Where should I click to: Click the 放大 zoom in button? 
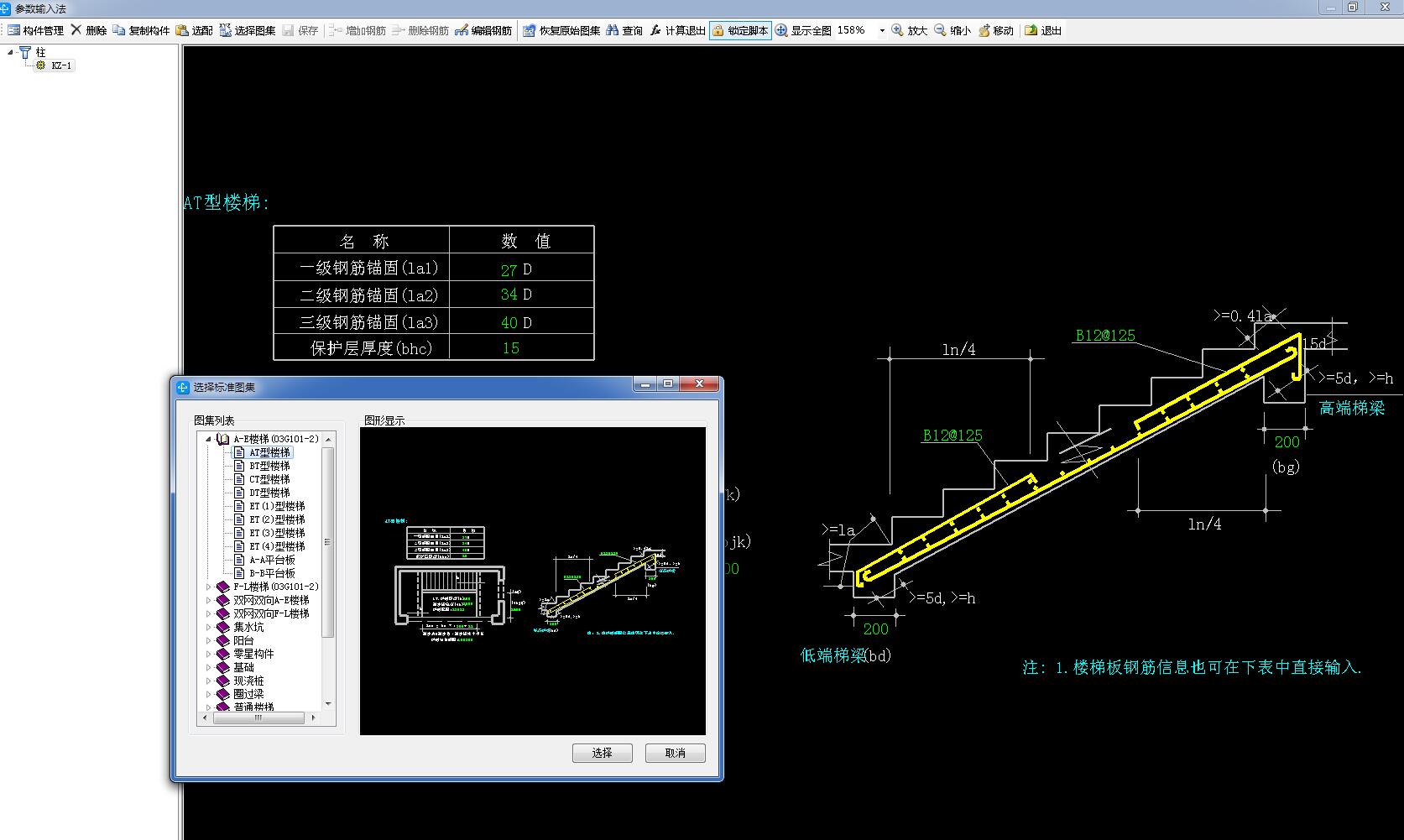910,30
